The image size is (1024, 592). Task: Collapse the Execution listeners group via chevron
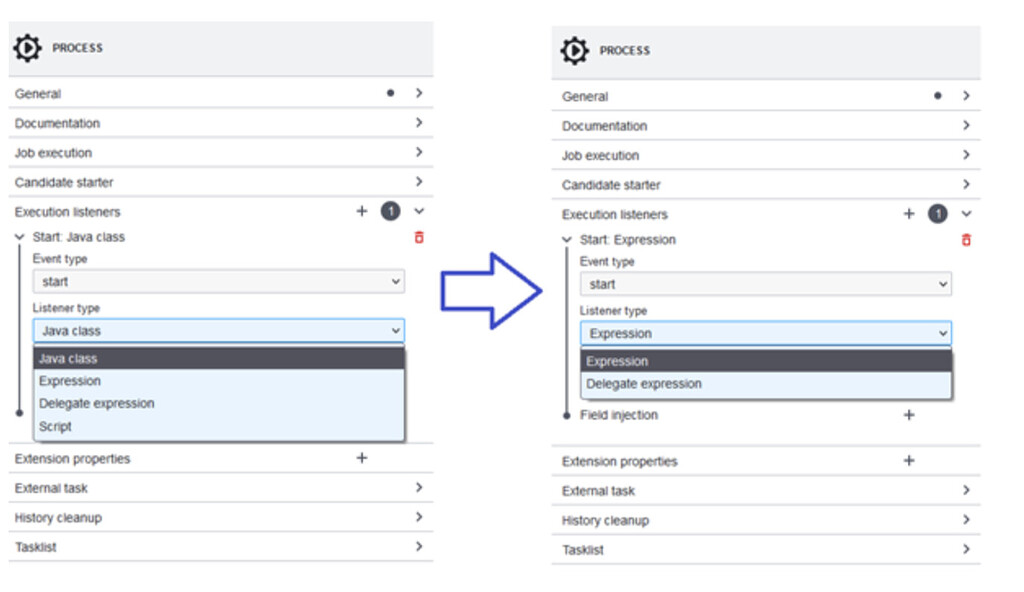[x=419, y=211]
